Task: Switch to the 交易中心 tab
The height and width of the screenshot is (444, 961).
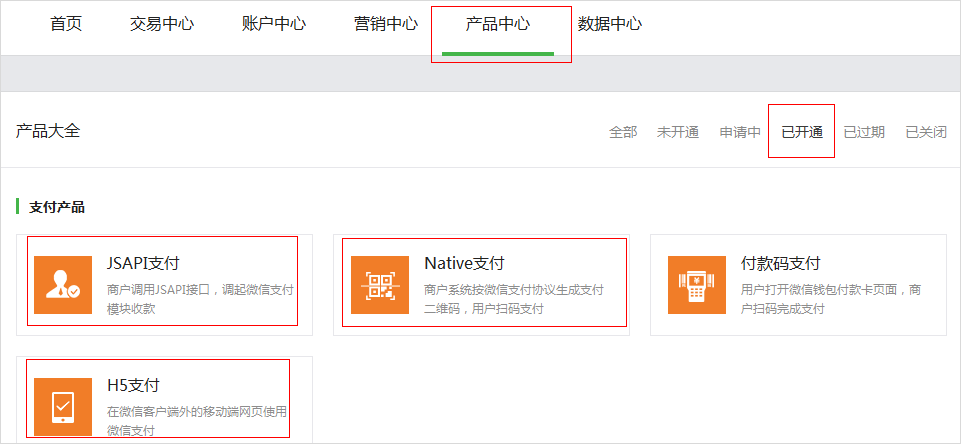Action: 161,24
